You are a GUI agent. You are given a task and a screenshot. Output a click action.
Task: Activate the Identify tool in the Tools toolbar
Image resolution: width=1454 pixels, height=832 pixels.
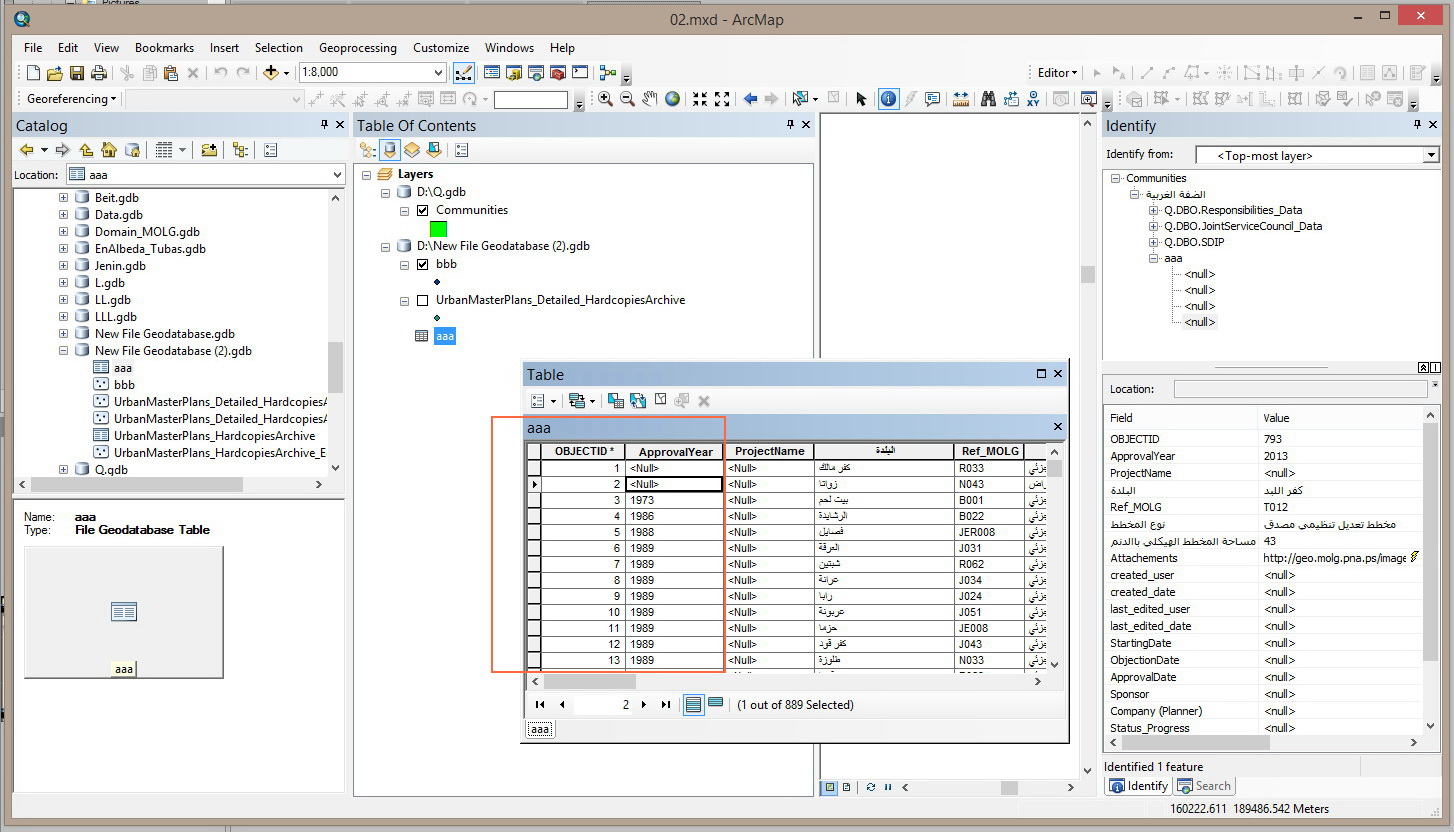(888, 99)
